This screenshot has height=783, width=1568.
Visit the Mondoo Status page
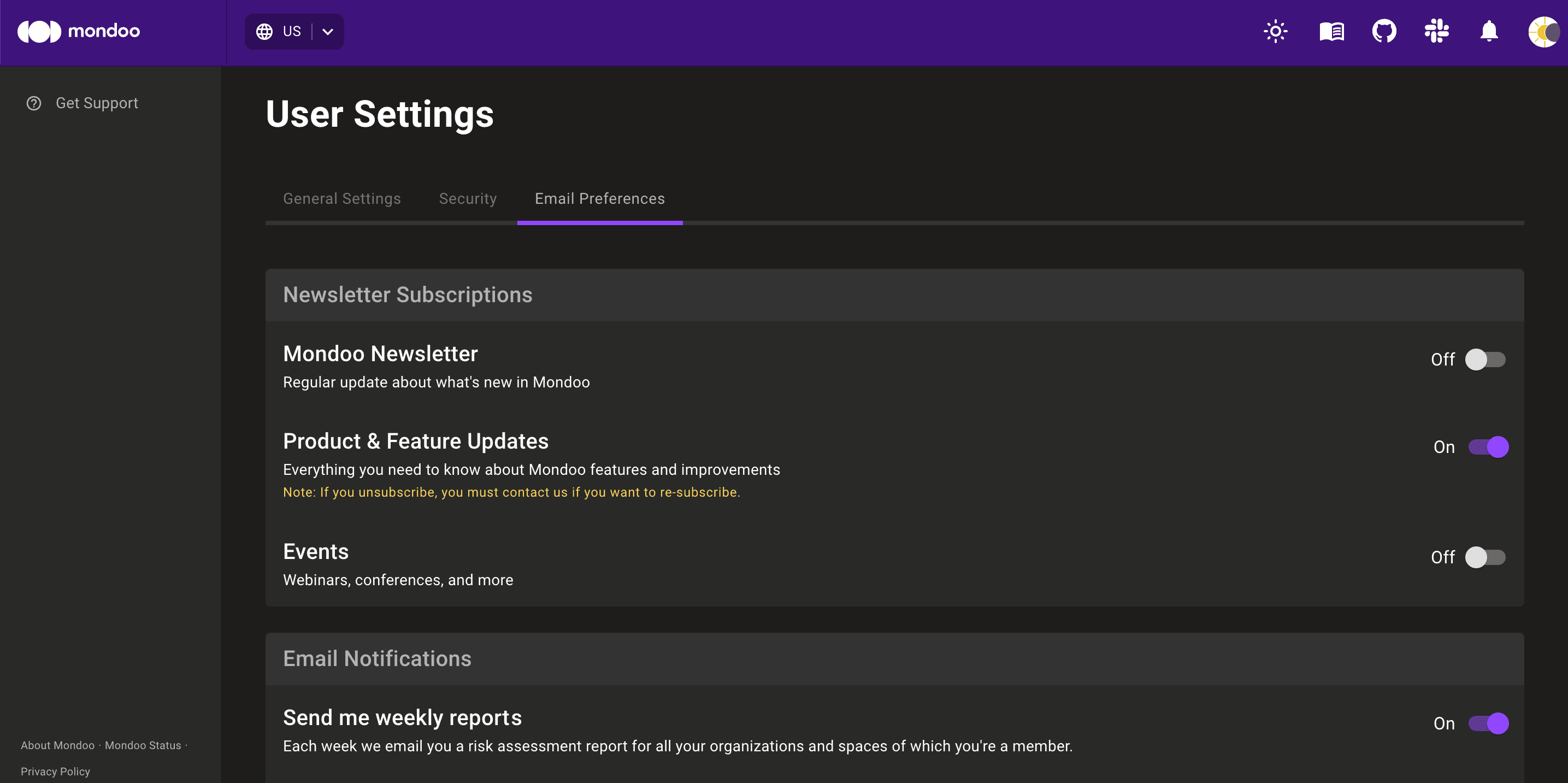point(143,745)
